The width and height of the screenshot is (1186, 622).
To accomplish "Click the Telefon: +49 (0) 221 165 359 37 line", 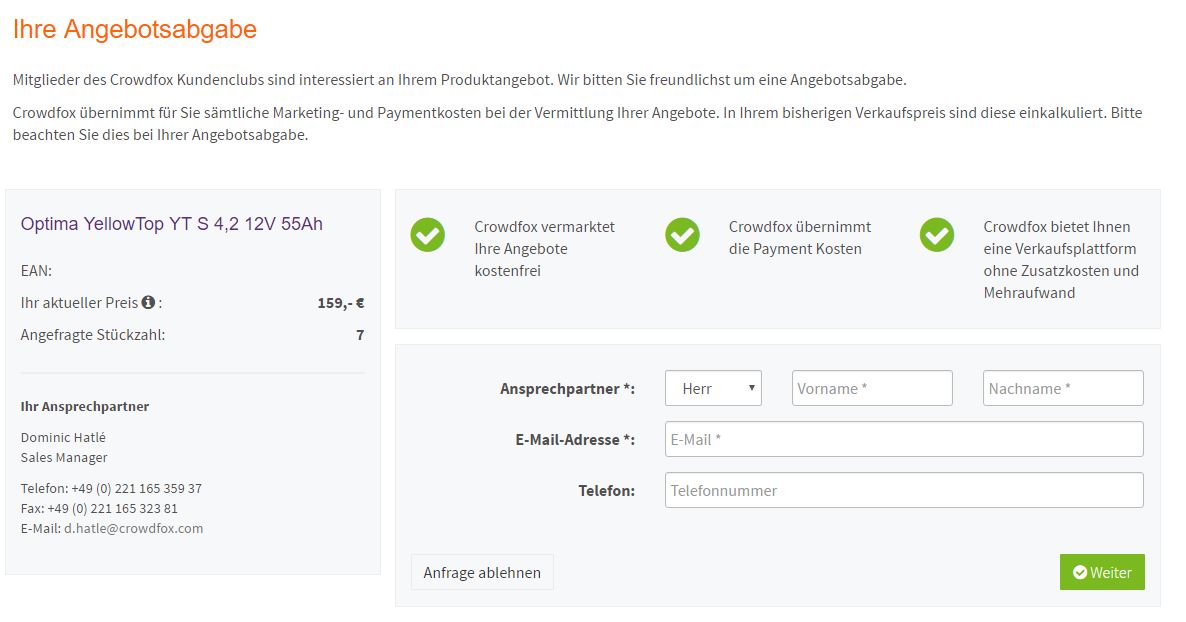I will point(111,488).
